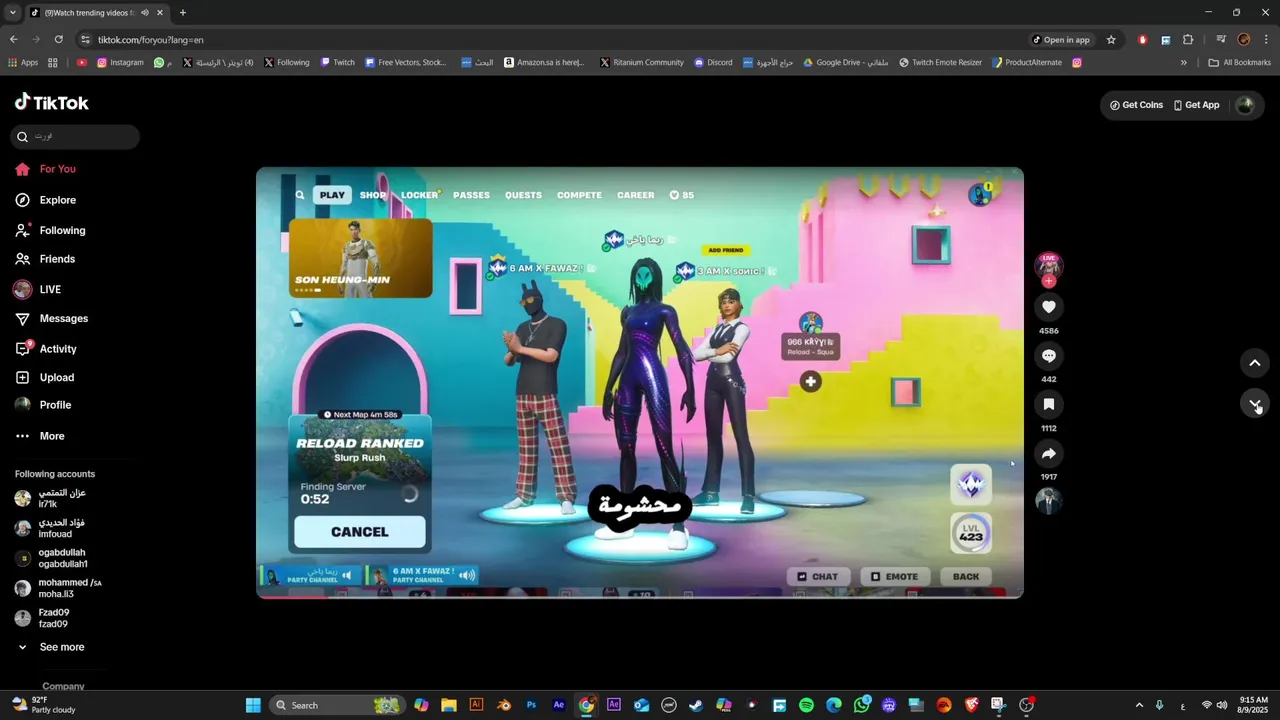1280x720 pixels.
Task: Open a new browser tab
Action: 182,13
